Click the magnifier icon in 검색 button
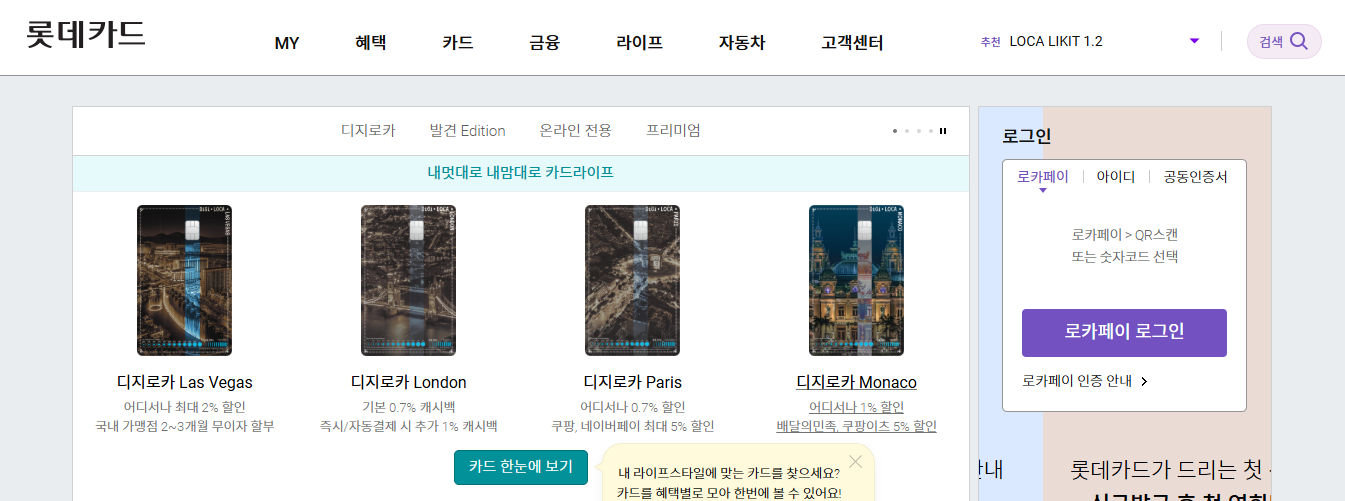 coord(1299,41)
